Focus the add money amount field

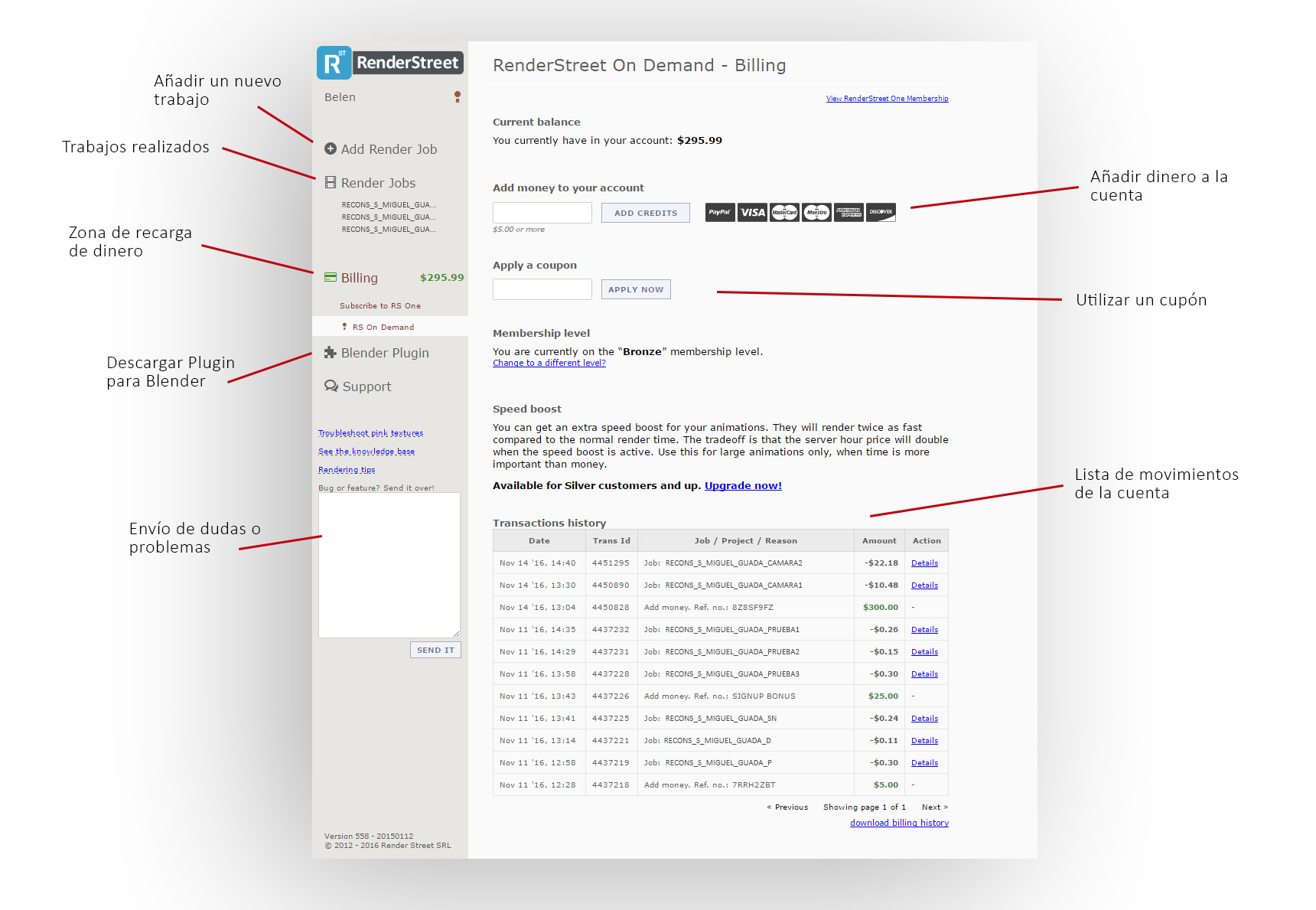(x=542, y=213)
